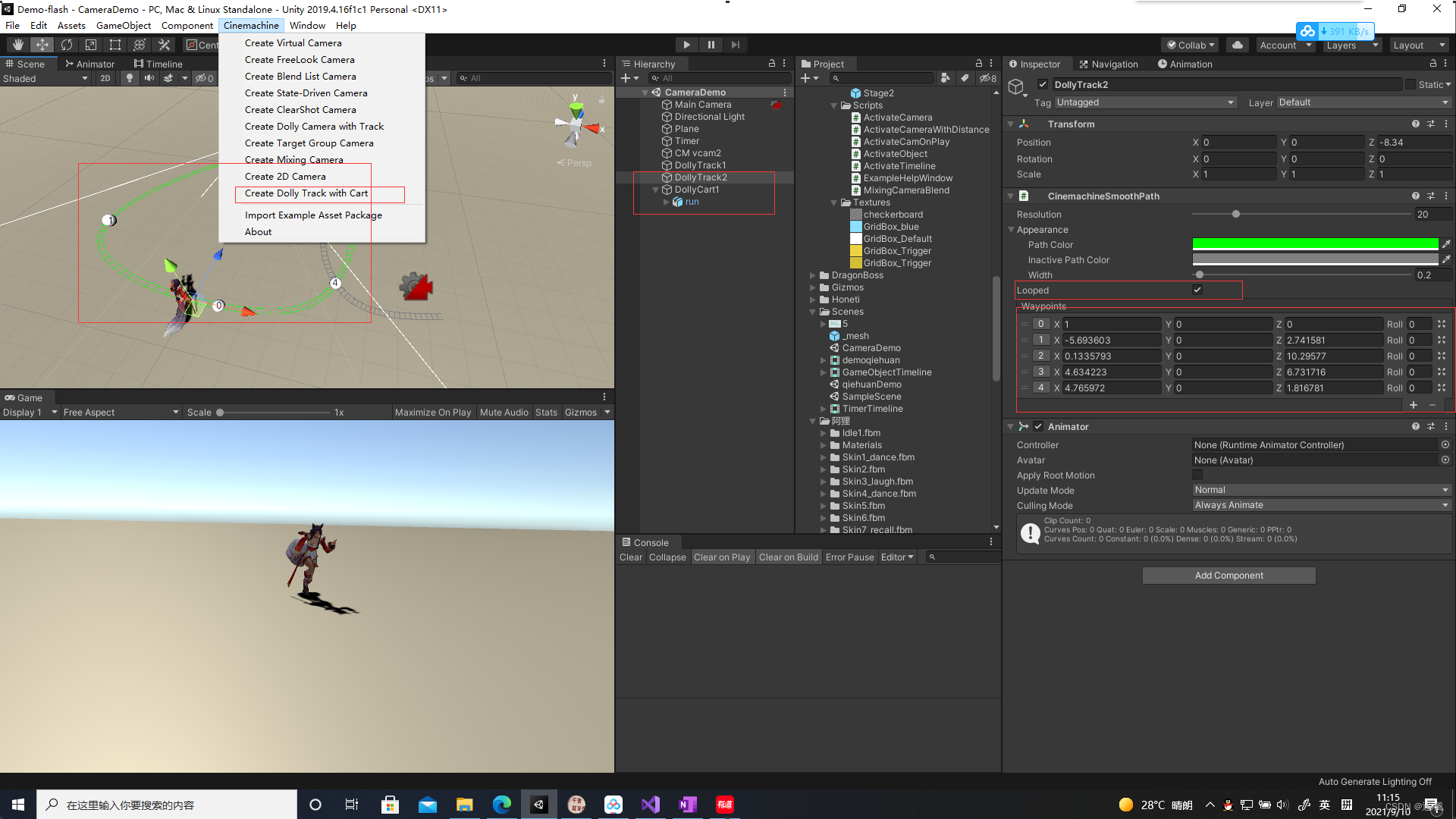Click the green Path Color swatch
The image size is (1456, 819).
[1315, 244]
